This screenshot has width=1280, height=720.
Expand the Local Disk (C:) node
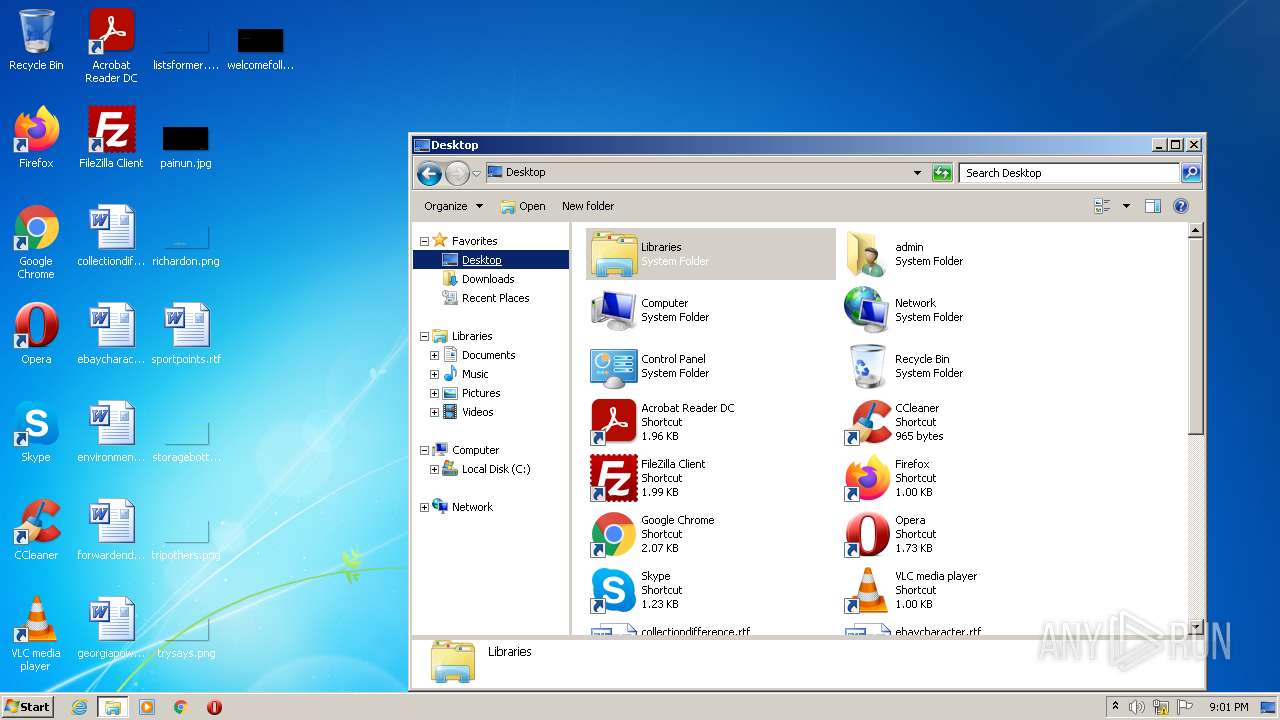click(x=434, y=469)
